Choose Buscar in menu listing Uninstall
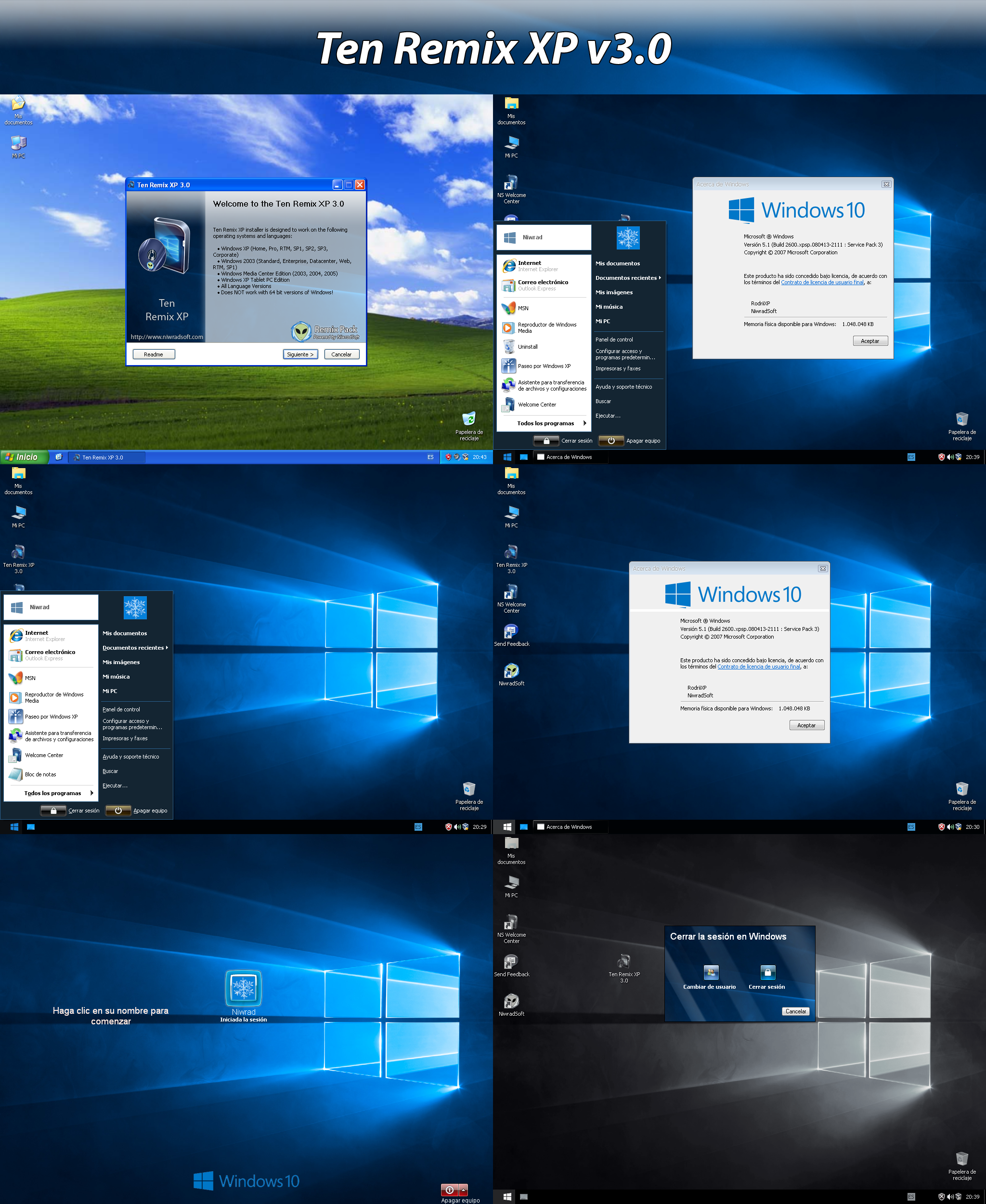This screenshot has width=986, height=1204. (x=603, y=401)
